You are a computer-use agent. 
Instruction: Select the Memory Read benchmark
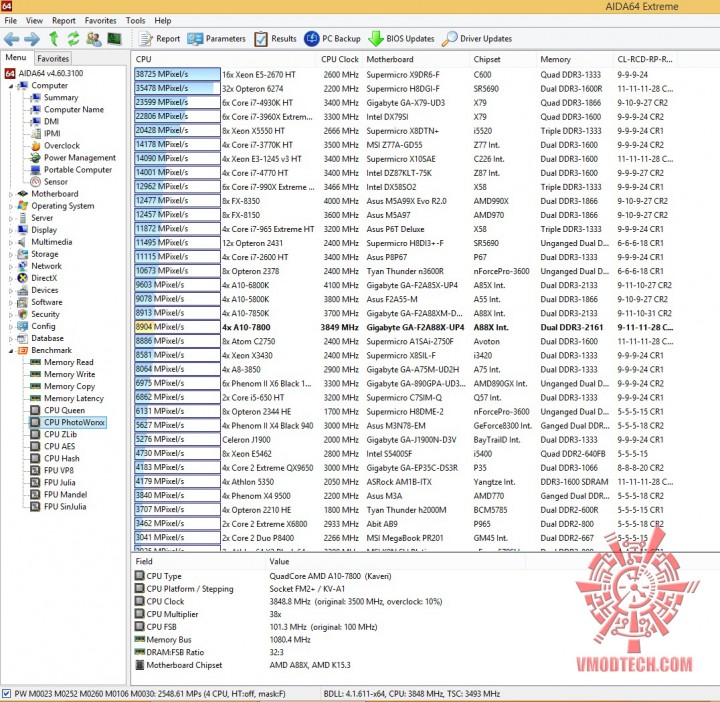click(62, 362)
